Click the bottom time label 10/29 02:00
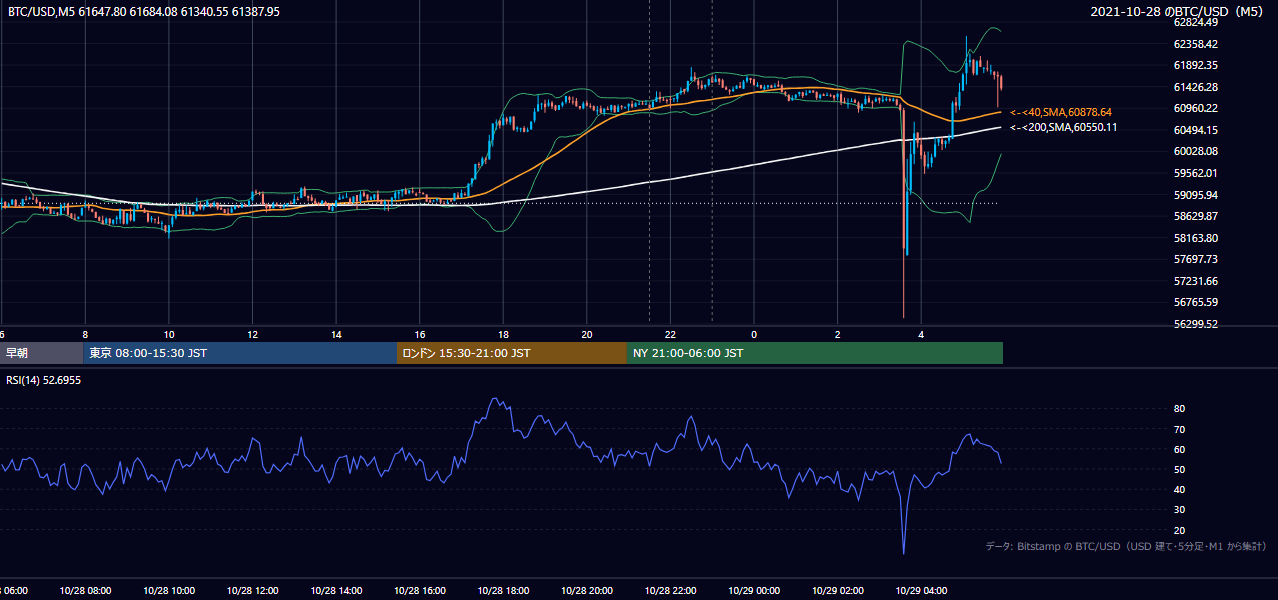Viewport: 1278px width, 600px height. tap(837, 591)
